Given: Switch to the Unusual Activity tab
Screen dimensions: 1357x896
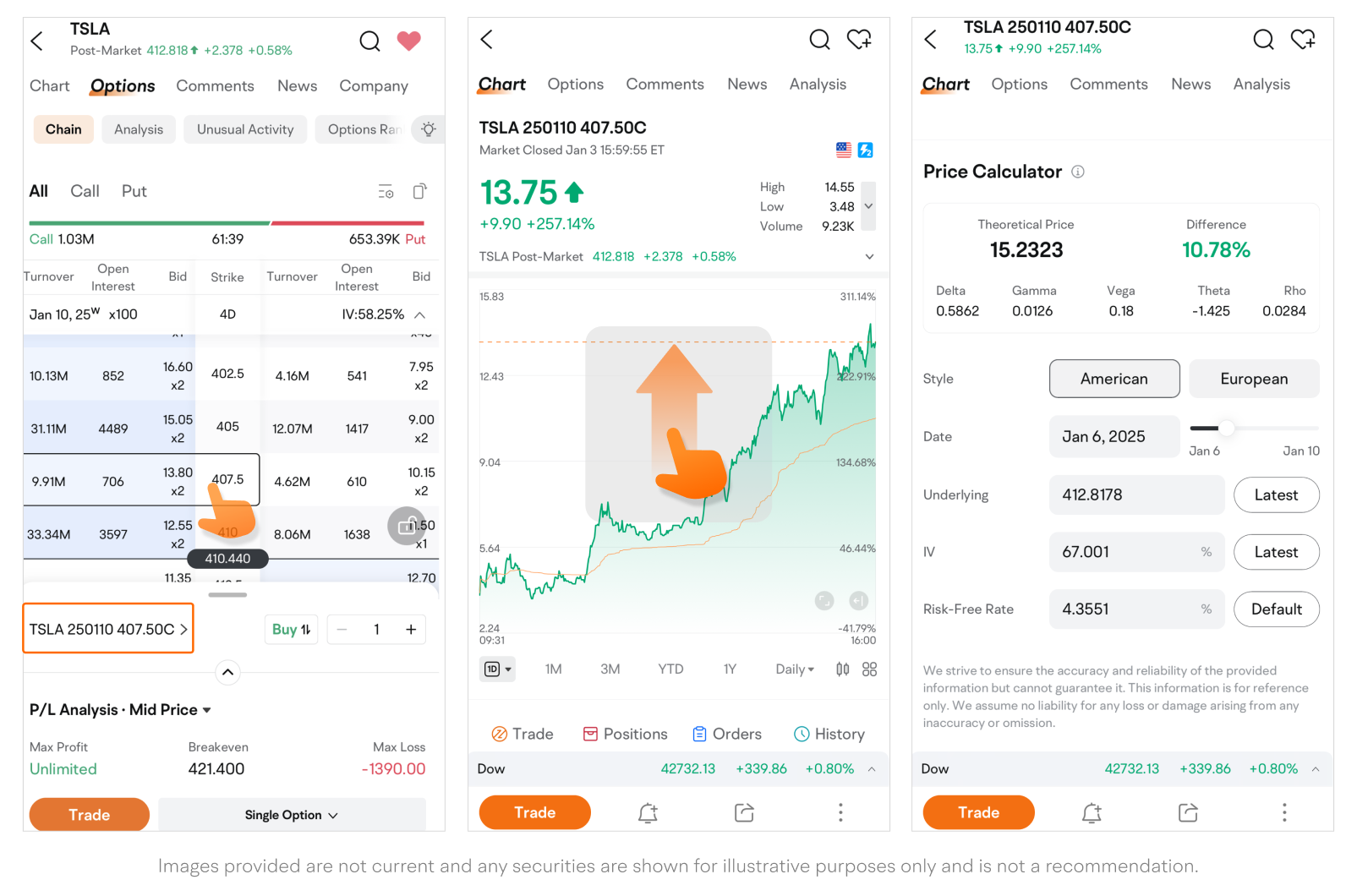Looking at the screenshot, I should 245,129.
